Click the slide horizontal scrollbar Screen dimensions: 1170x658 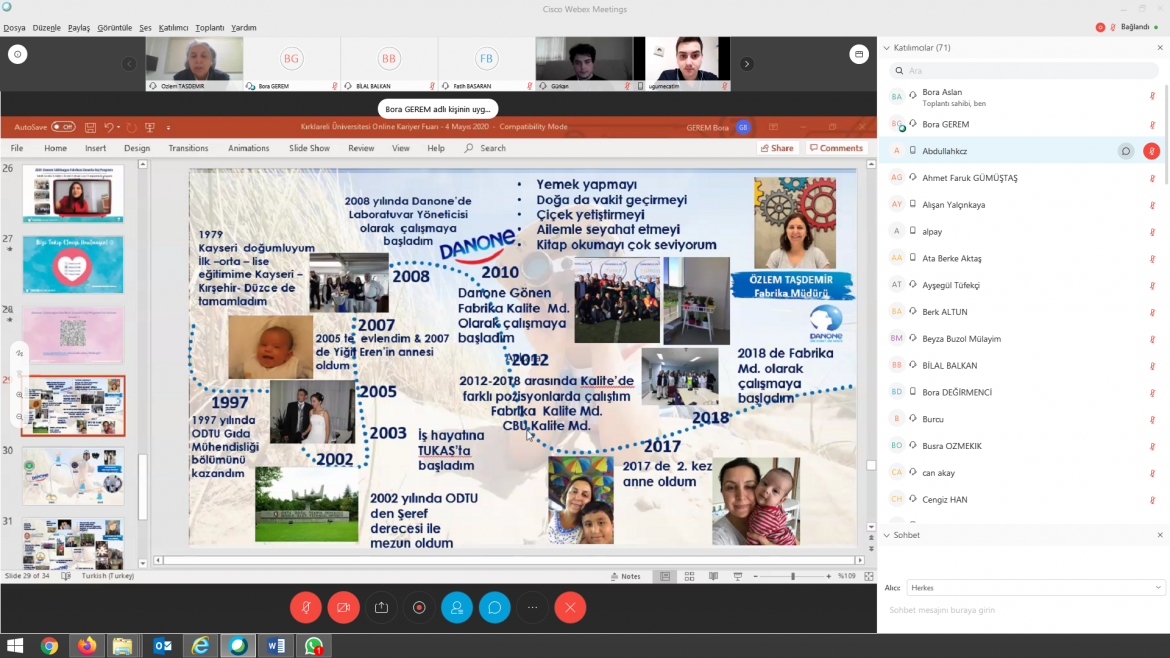508,560
